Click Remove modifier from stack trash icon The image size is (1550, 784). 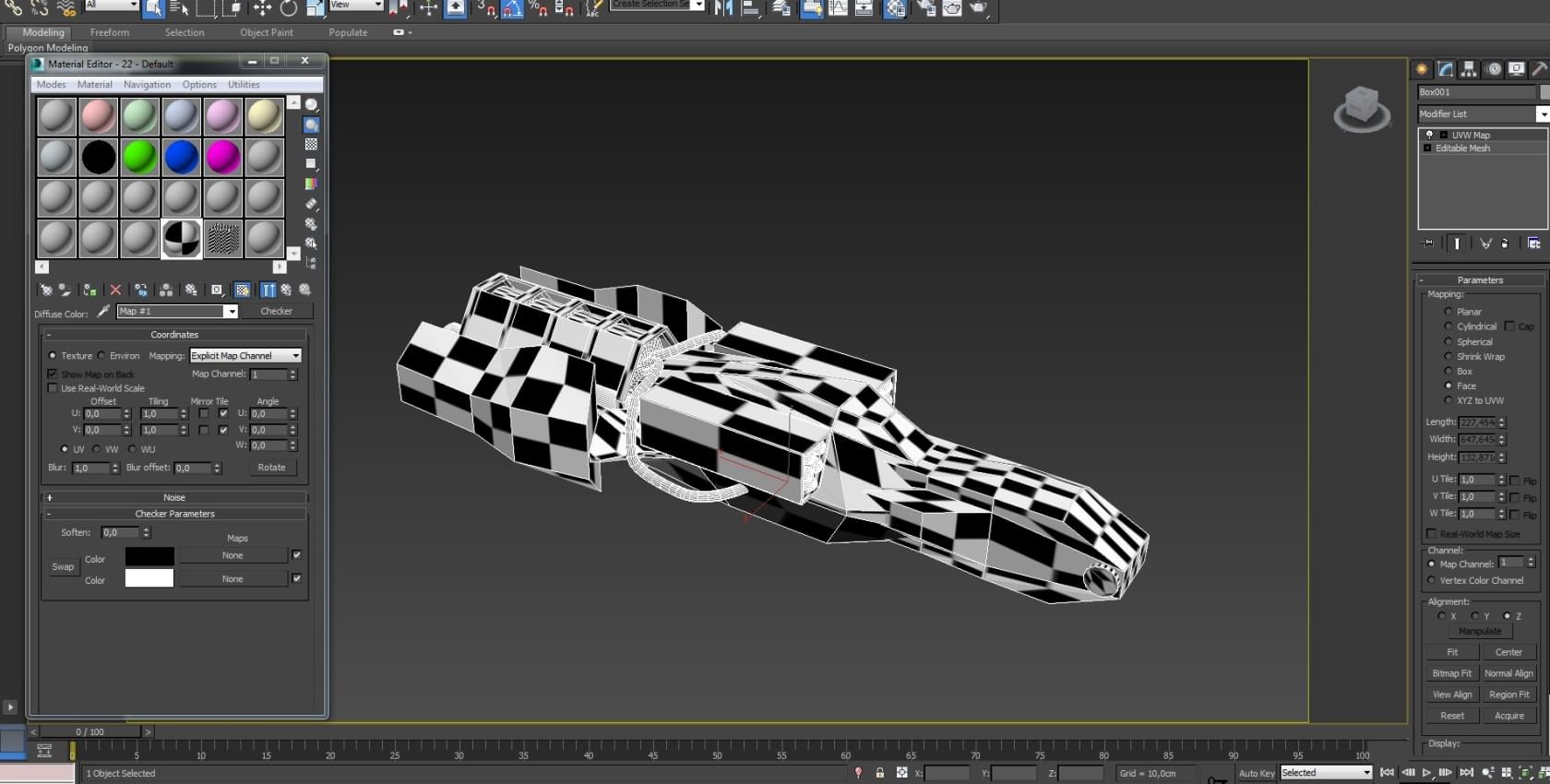(1505, 244)
